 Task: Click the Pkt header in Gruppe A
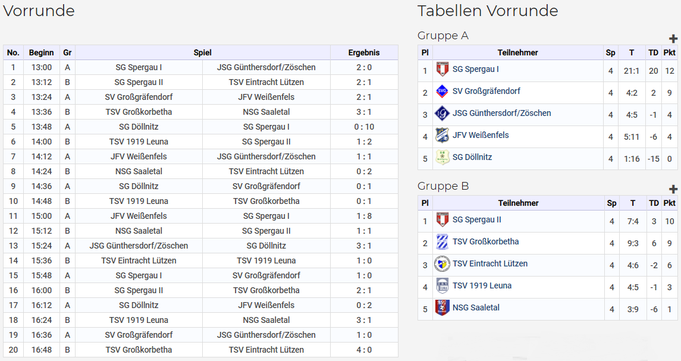pyautogui.click(x=669, y=53)
